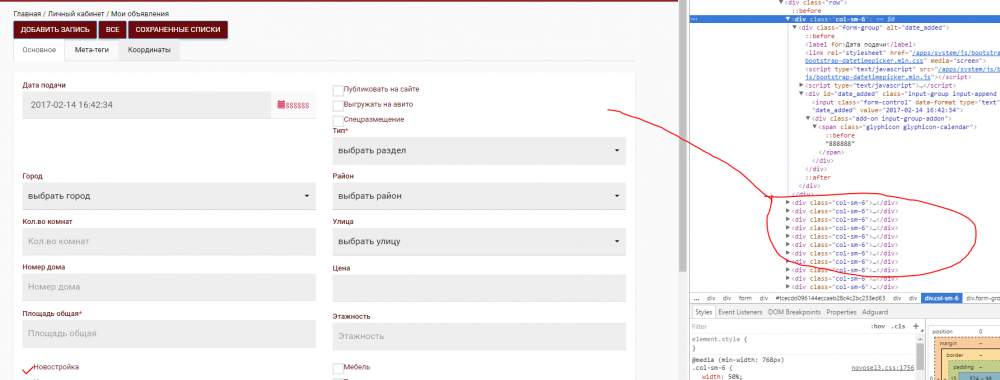Viewport: 1000px width, 380px height.
Task: Open the 'выбрать район' dropdown
Action: 479,196
